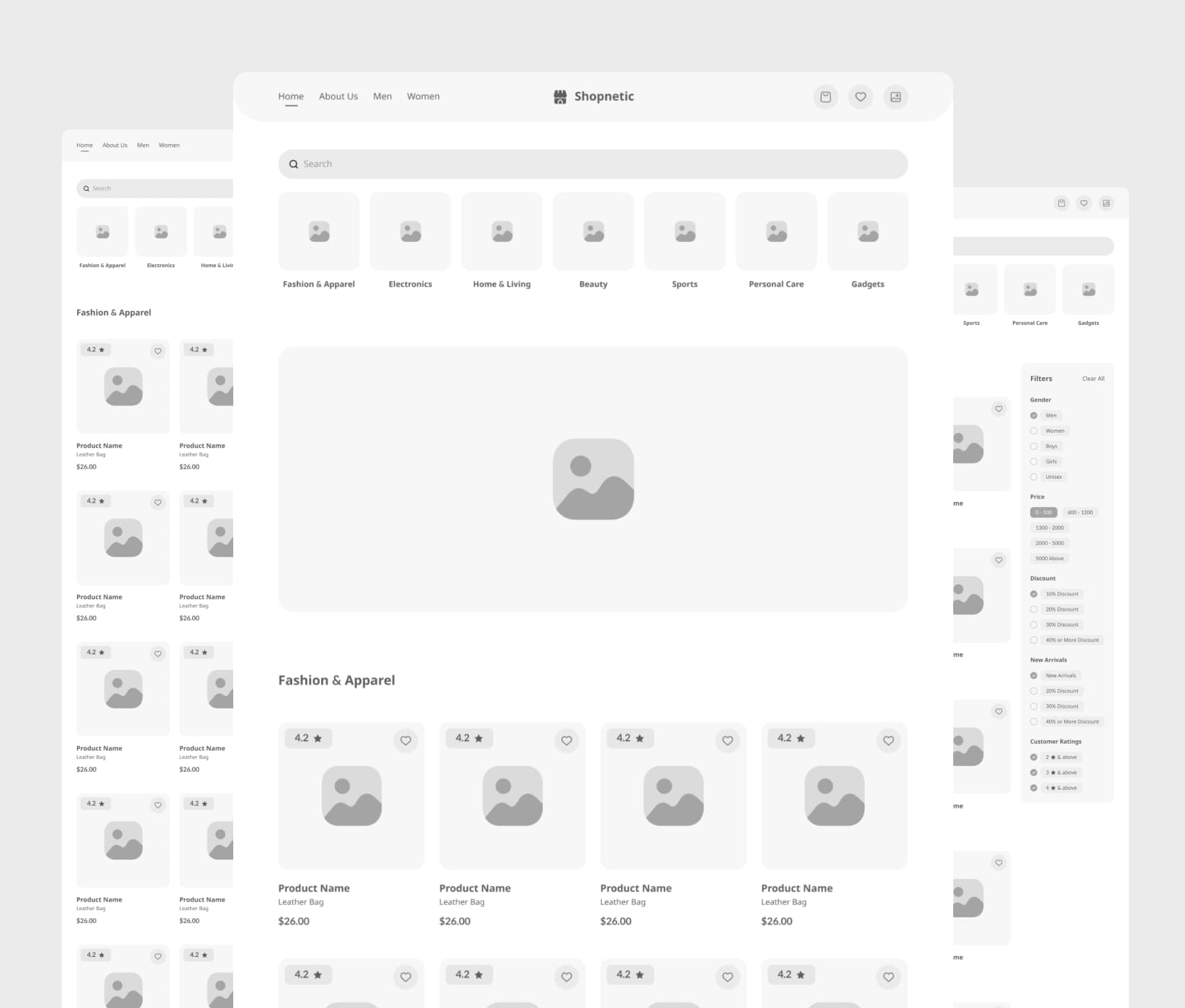This screenshot has width=1185, height=1008.
Task: Favorite the first product in the large Fashion grid
Action: coord(406,741)
